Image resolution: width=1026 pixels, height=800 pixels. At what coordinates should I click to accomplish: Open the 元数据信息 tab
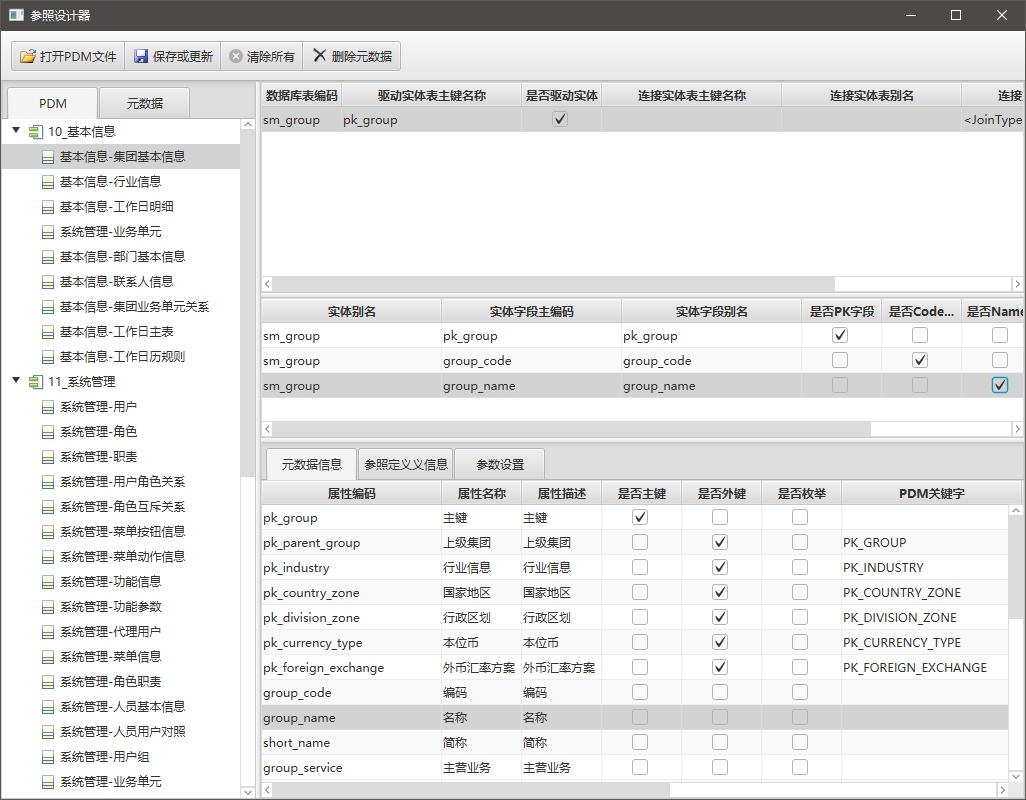pyautogui.click(x=311, y=464)
